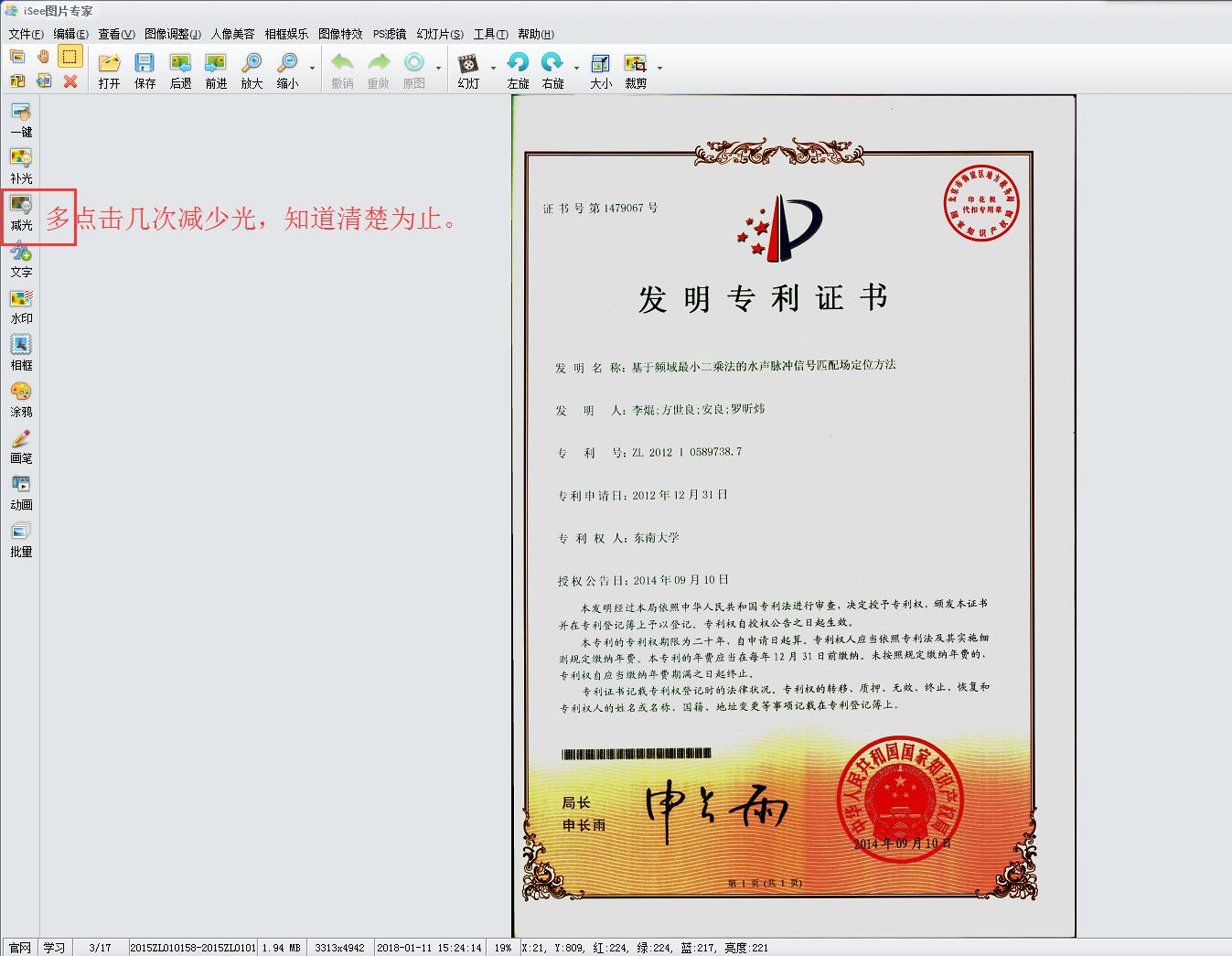
Task: Open the 工具(T) menu
Action: tap(490, 34)
